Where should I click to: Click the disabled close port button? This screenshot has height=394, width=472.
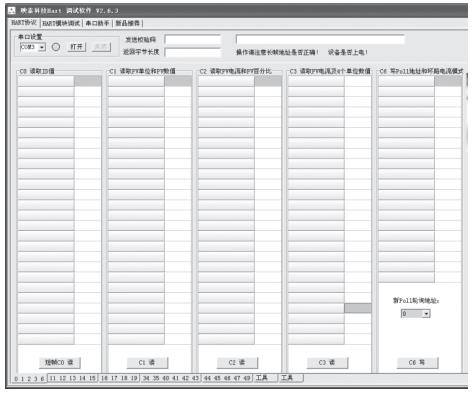101,47
